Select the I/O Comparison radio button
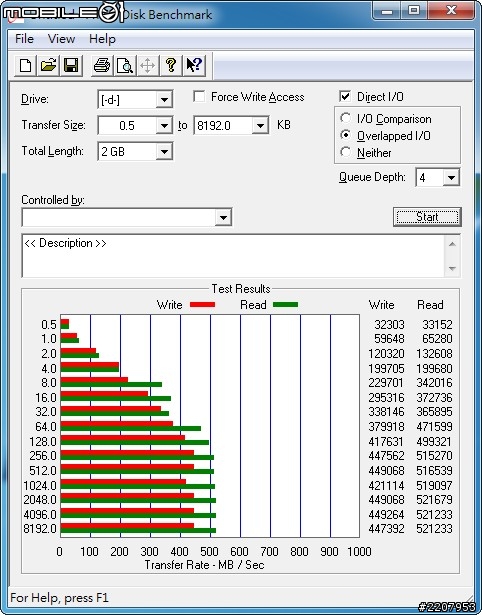This screenshot has width=482, height=615. point(346,118)
